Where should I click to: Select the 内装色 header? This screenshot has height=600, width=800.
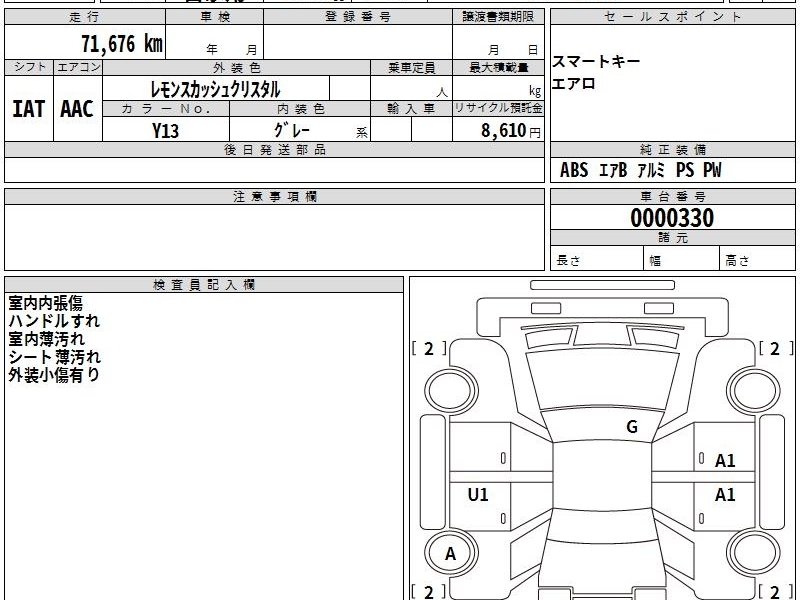tap(300, 109)
